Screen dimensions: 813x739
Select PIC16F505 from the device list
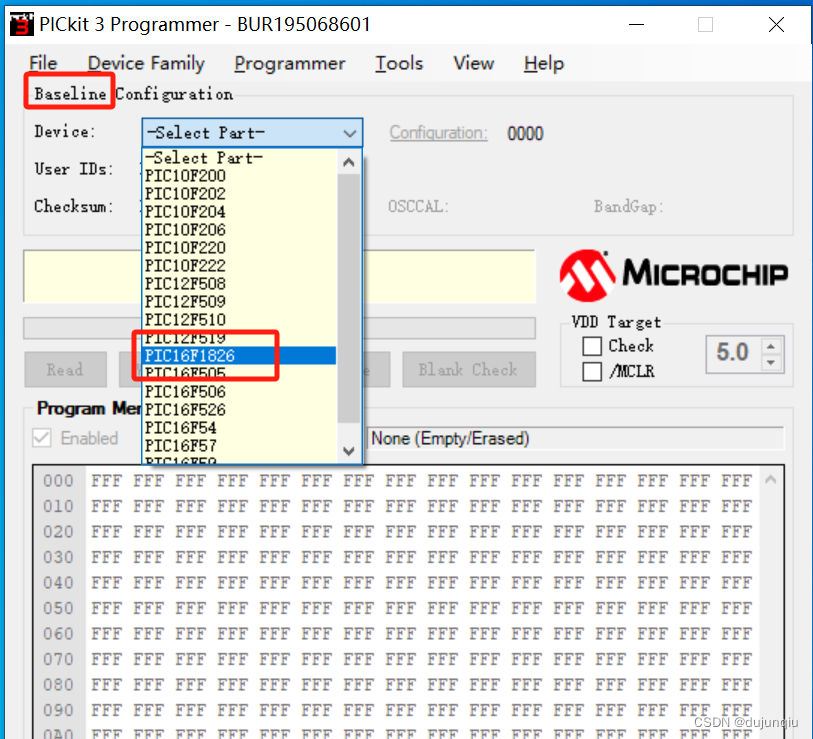tap(240, 373)
